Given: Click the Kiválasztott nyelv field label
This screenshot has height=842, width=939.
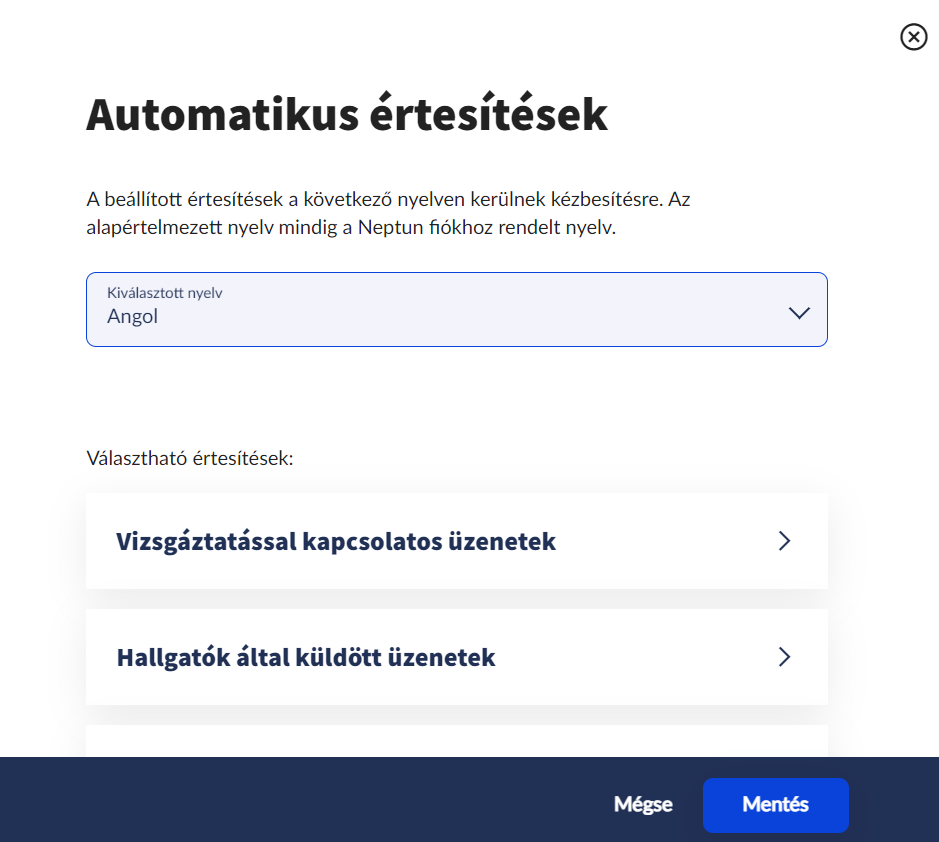Looking at the screenshot, I should 164,294.
